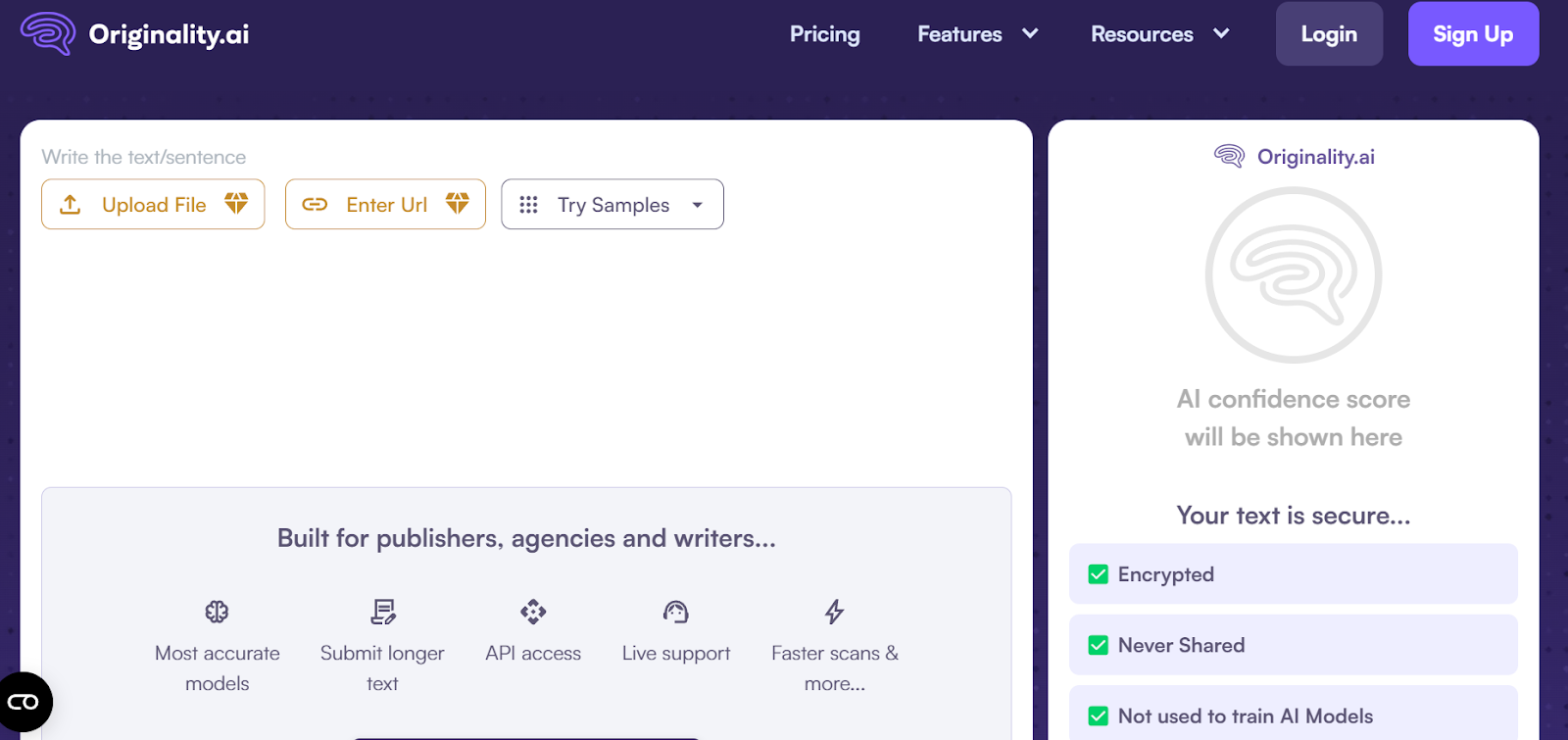Viewport: 1568px width, 740px height.
Task: Expand the Features dropdown menu
Action: 977,34
